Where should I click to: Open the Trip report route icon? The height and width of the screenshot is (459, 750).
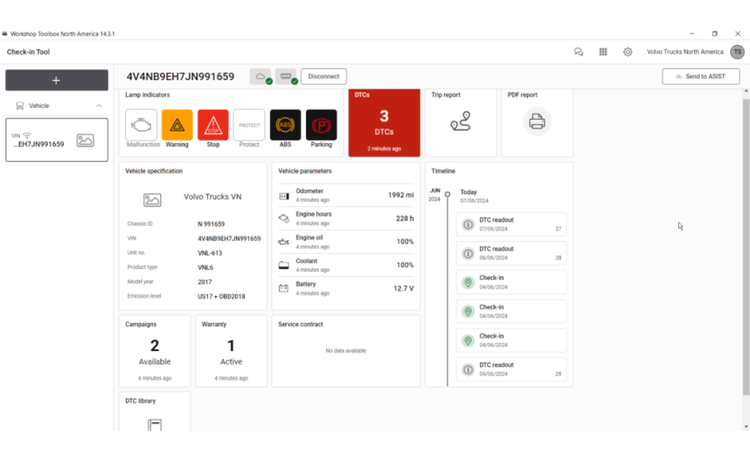(x=460, y=121)
